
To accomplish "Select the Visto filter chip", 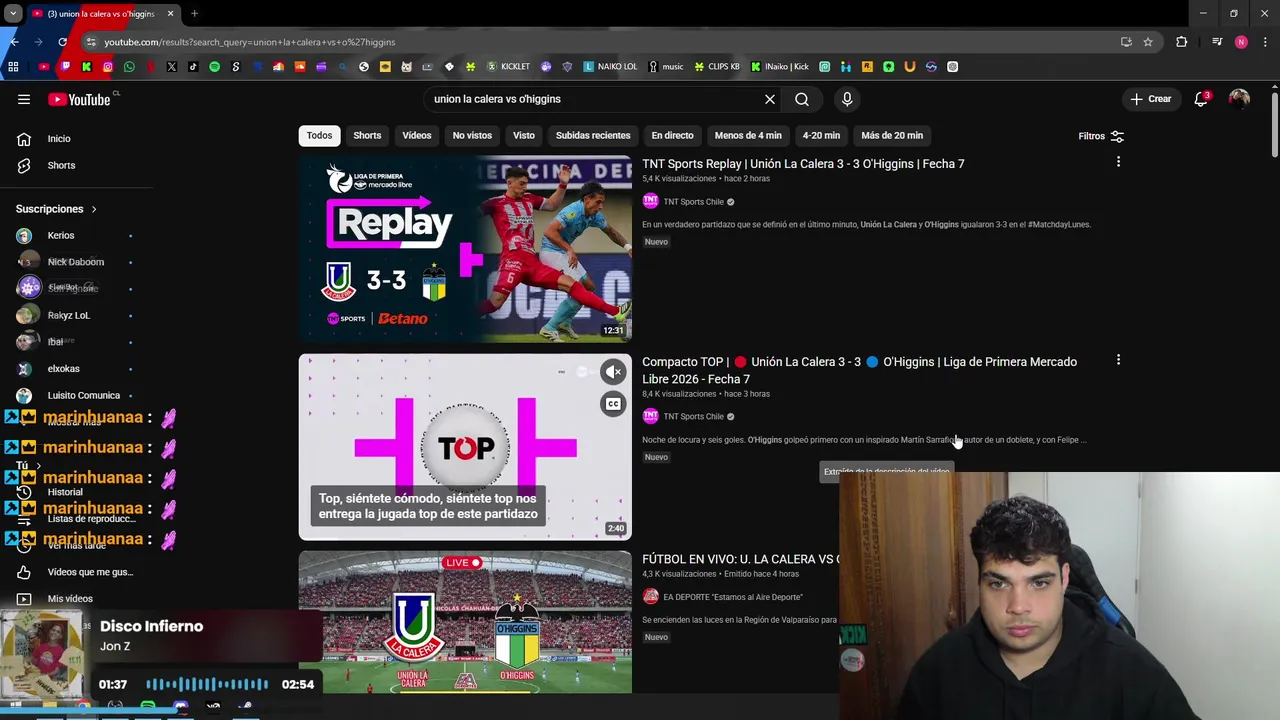I will (524, 135).
